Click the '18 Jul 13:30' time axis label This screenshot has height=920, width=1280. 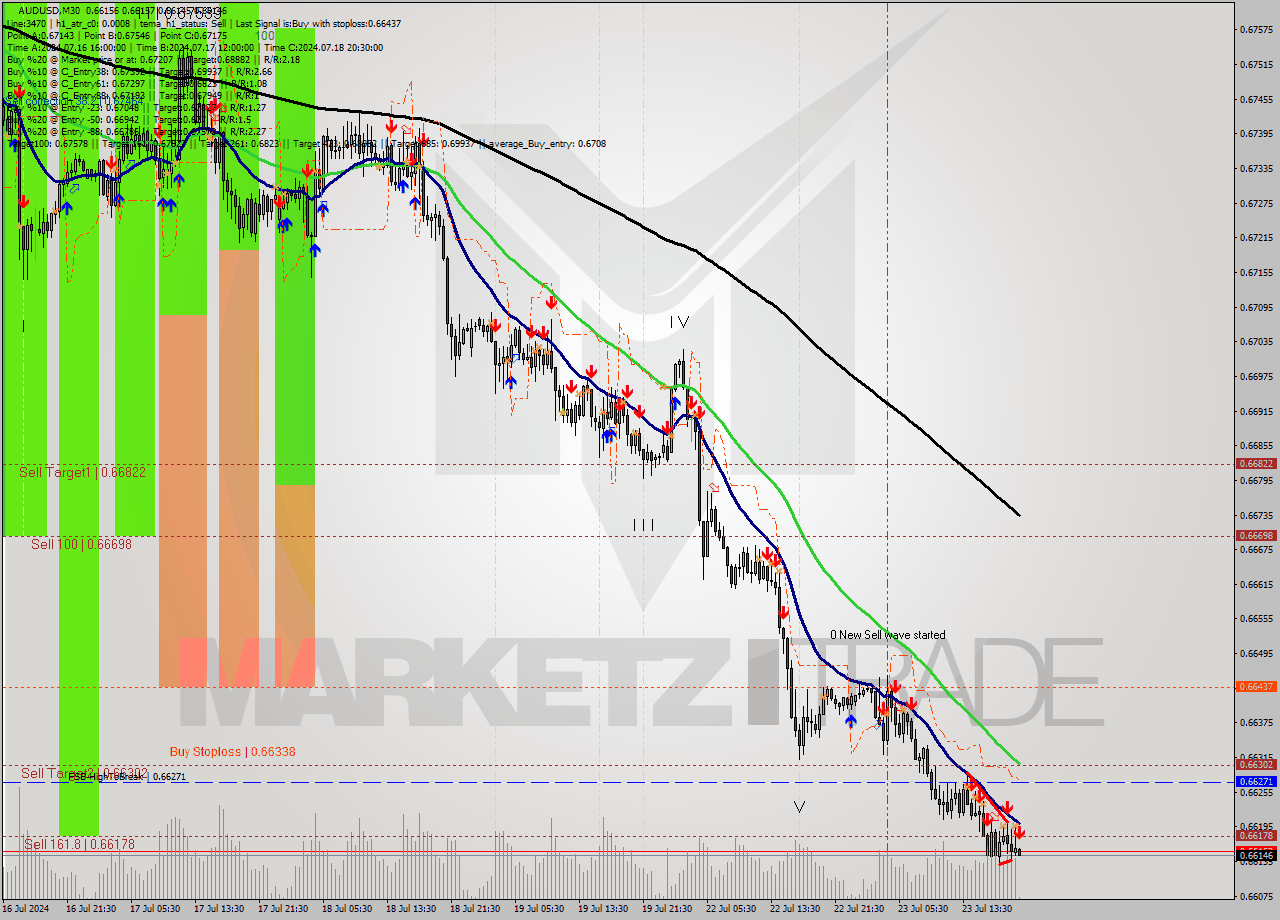click(410, 909)
